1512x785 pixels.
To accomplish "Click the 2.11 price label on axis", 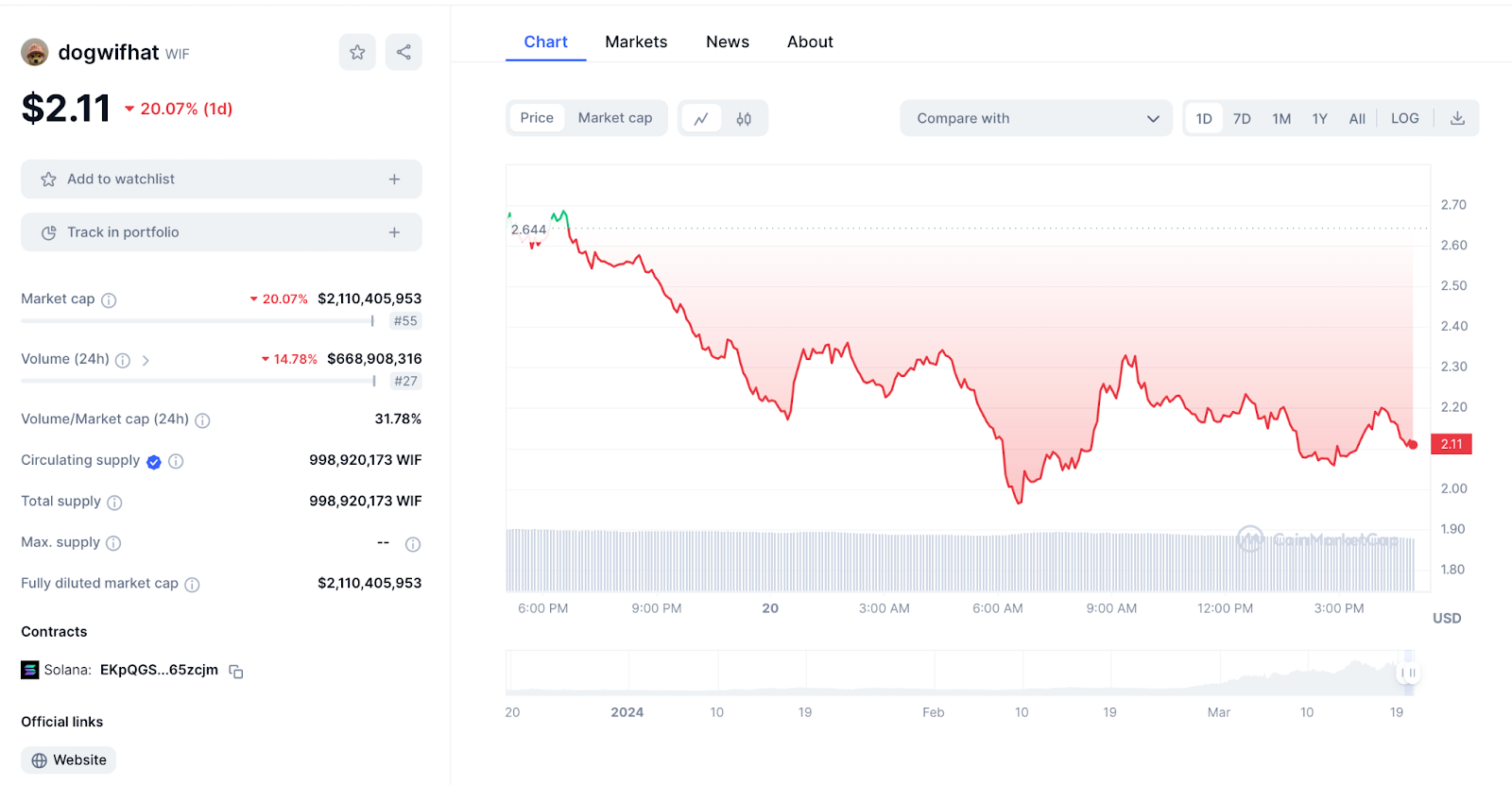I will click(1452, 444).
